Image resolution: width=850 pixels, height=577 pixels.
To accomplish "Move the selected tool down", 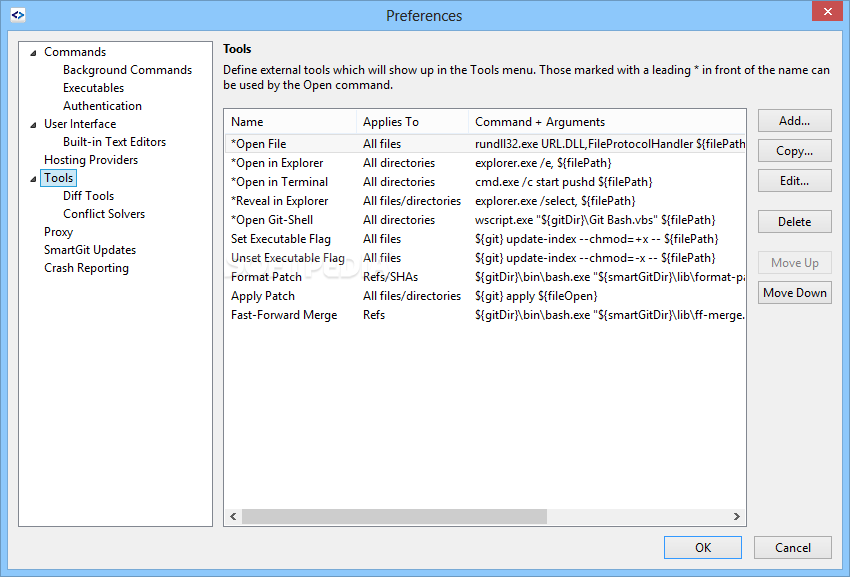I will [794, 293].
